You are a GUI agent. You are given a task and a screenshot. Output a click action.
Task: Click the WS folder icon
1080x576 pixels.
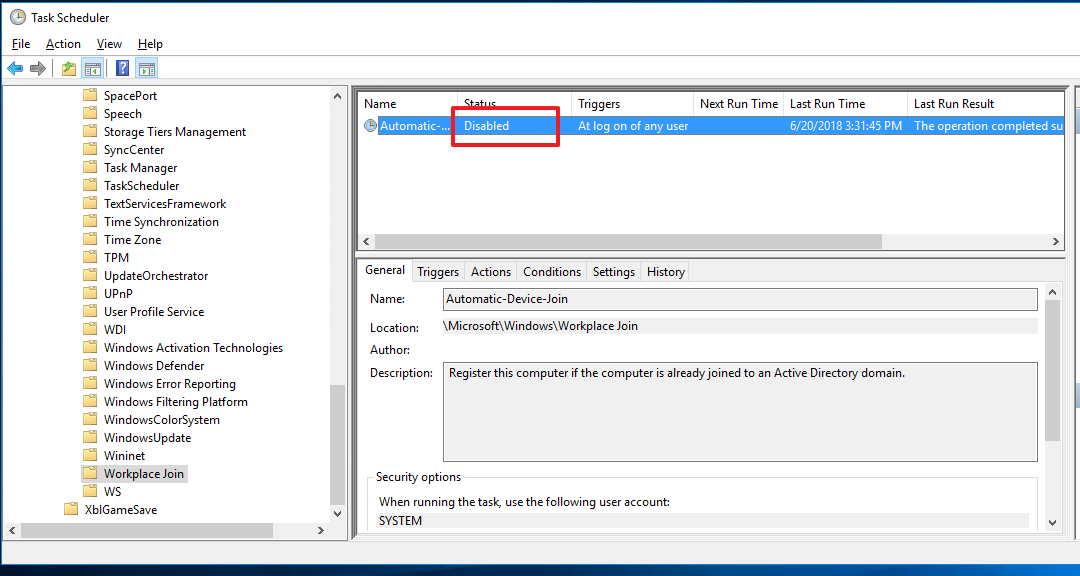coord(90,491)
